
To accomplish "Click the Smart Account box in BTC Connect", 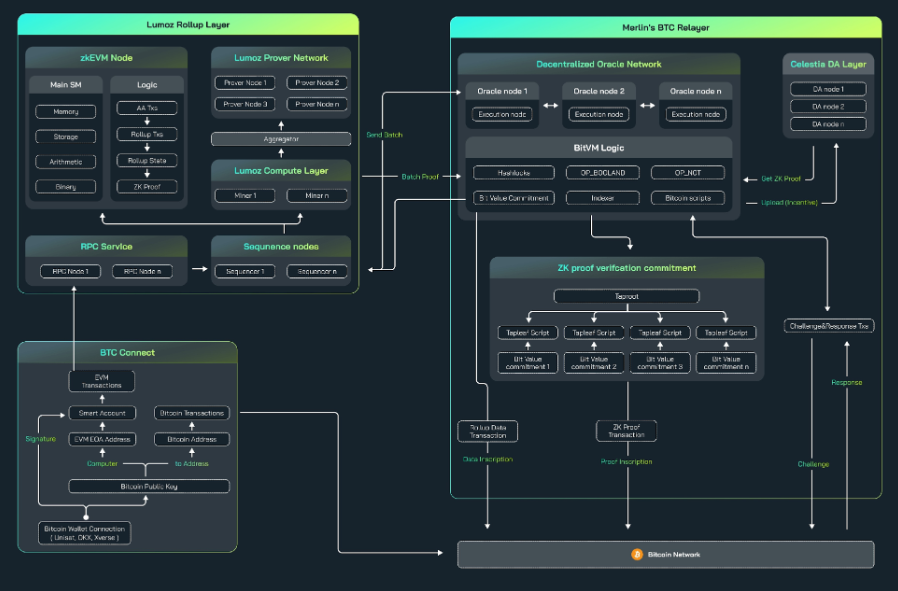I will pyautogui.click(x=103, y=412).
